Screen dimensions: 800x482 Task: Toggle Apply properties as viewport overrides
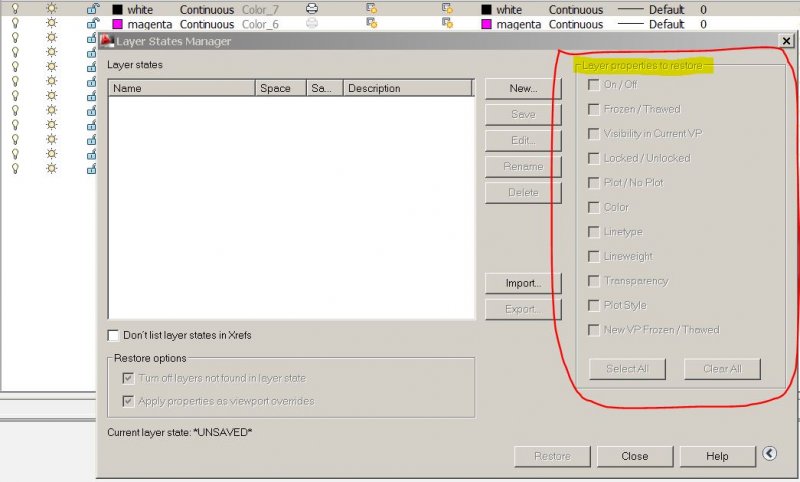point(128,401)
